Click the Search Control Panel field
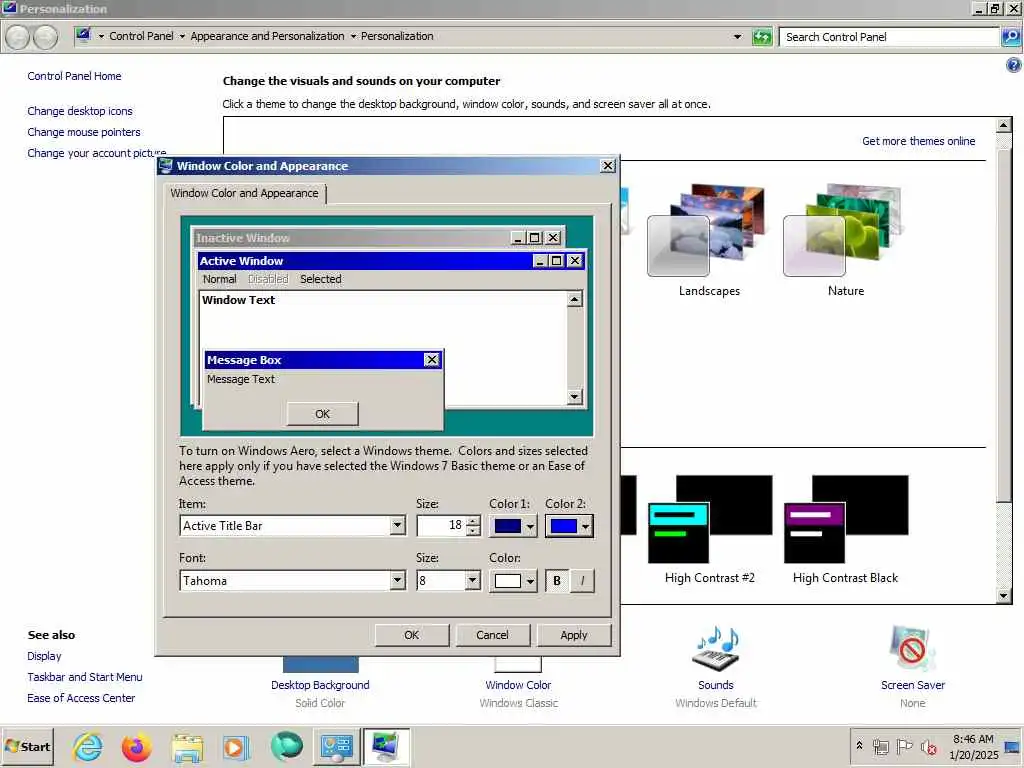Image resolution: width=1024 pixels, height=768 pixels. (x=890, y=37)
